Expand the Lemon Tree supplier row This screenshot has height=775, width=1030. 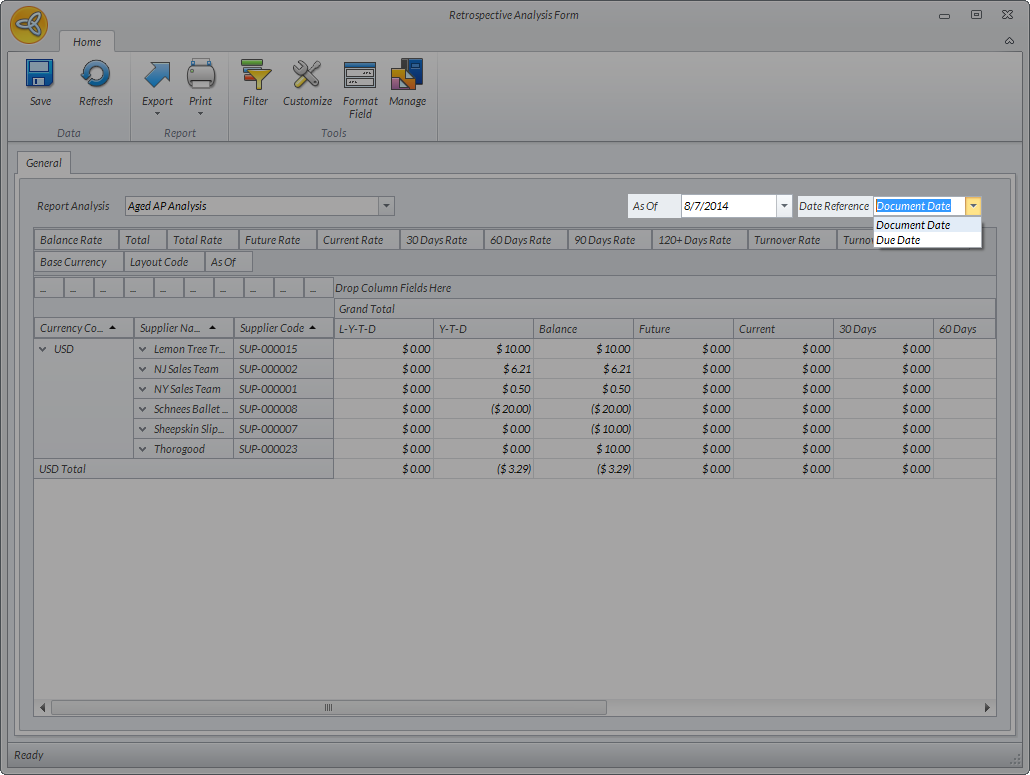(143, 349)
